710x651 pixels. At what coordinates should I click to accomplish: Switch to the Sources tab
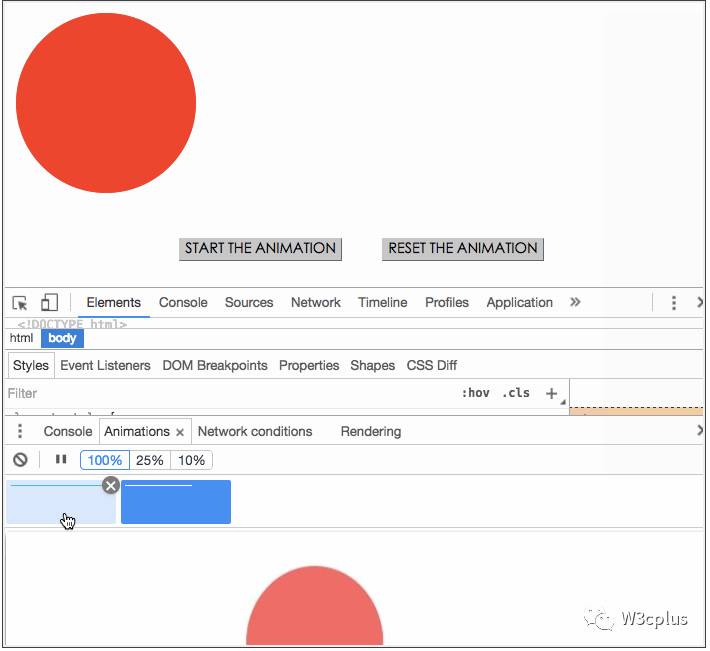coord(249,302)
